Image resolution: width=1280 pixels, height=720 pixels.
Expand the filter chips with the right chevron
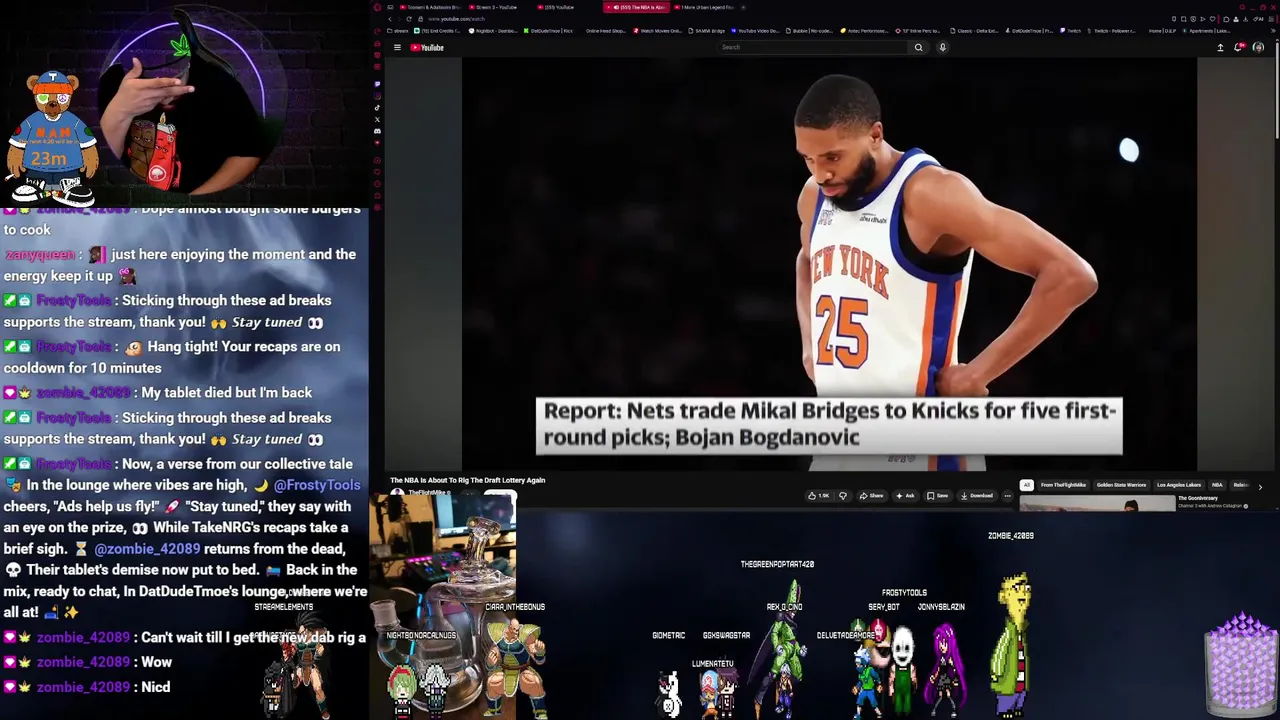[x=1260, y=487]
